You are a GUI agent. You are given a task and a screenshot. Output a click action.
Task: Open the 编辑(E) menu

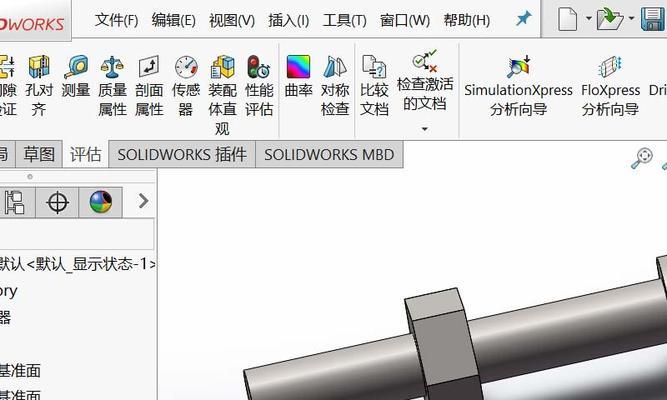tap(174, 20)
